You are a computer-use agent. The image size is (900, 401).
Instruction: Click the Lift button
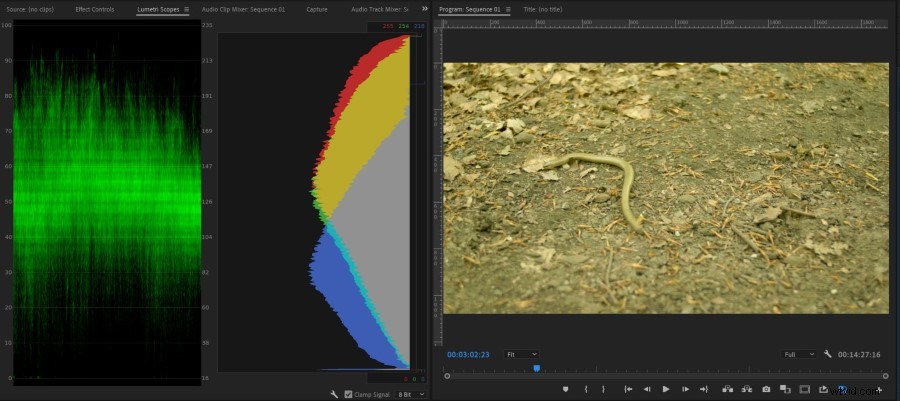tap(728, 389)
